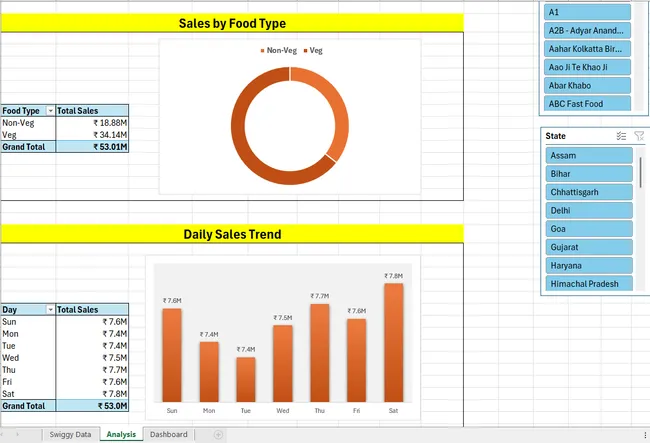Select the Fri bar in chart

click(357, 361)
